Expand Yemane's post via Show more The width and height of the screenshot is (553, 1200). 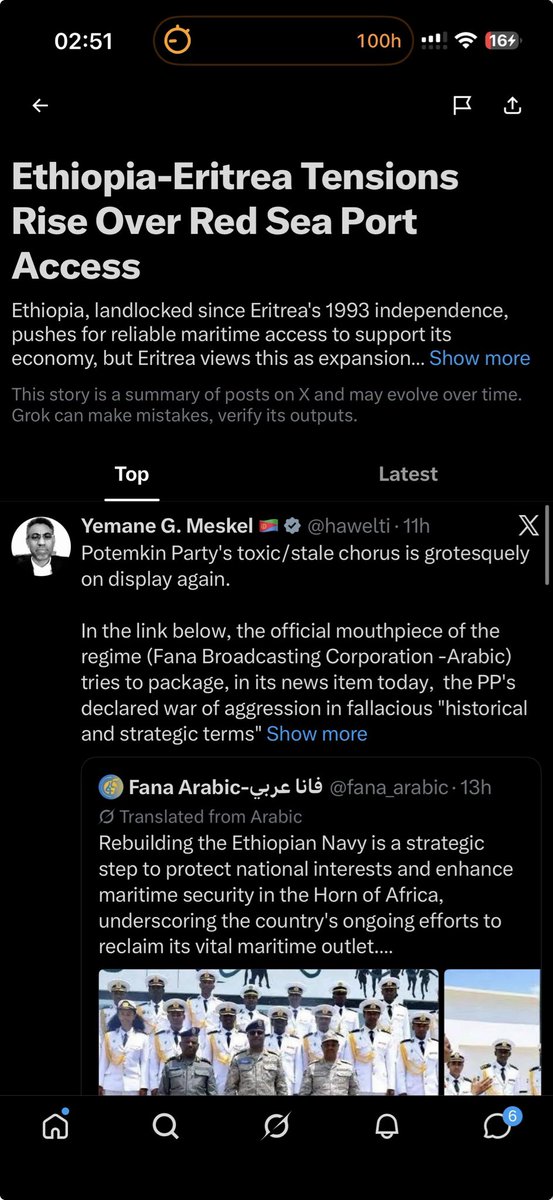[317, 734]
